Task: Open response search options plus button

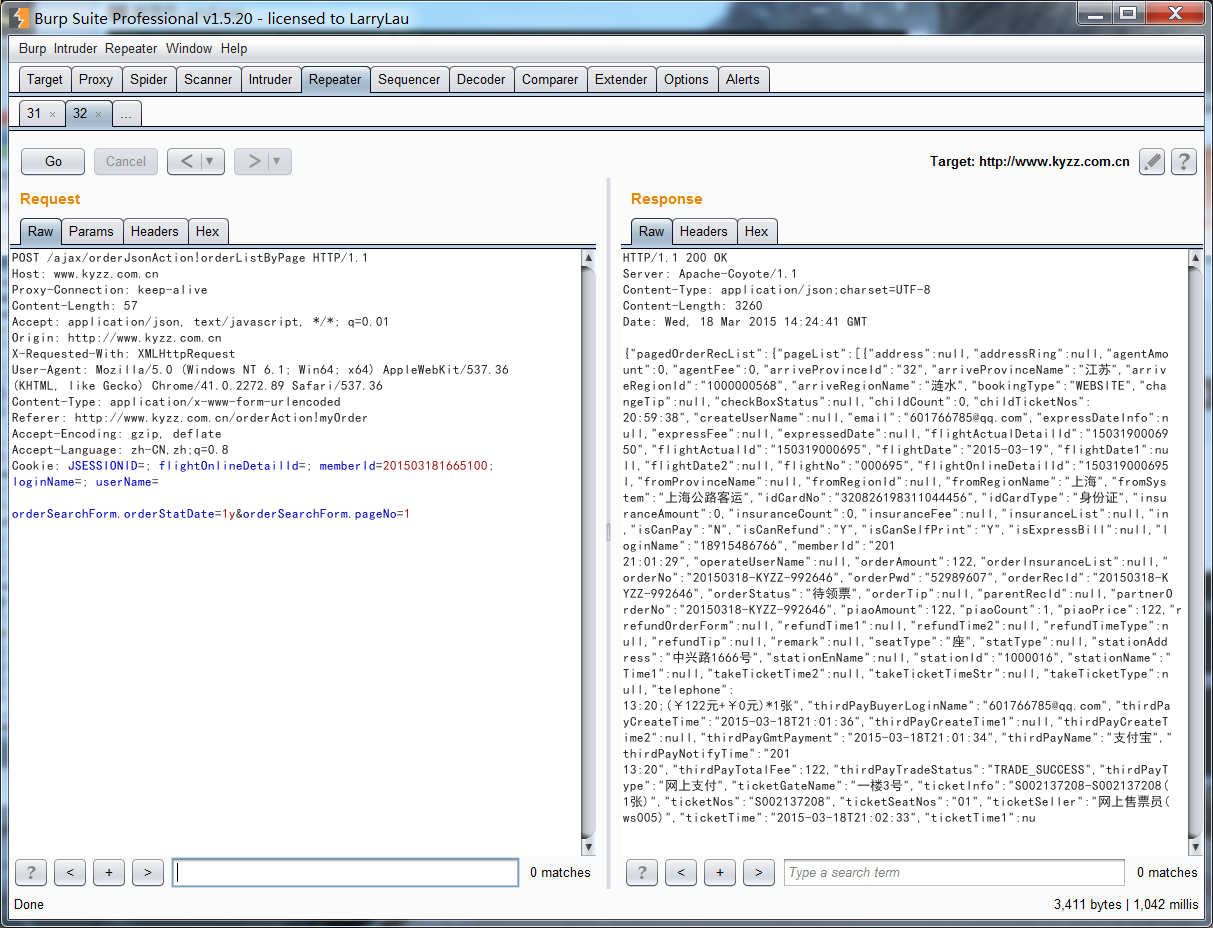Action: 720,873
